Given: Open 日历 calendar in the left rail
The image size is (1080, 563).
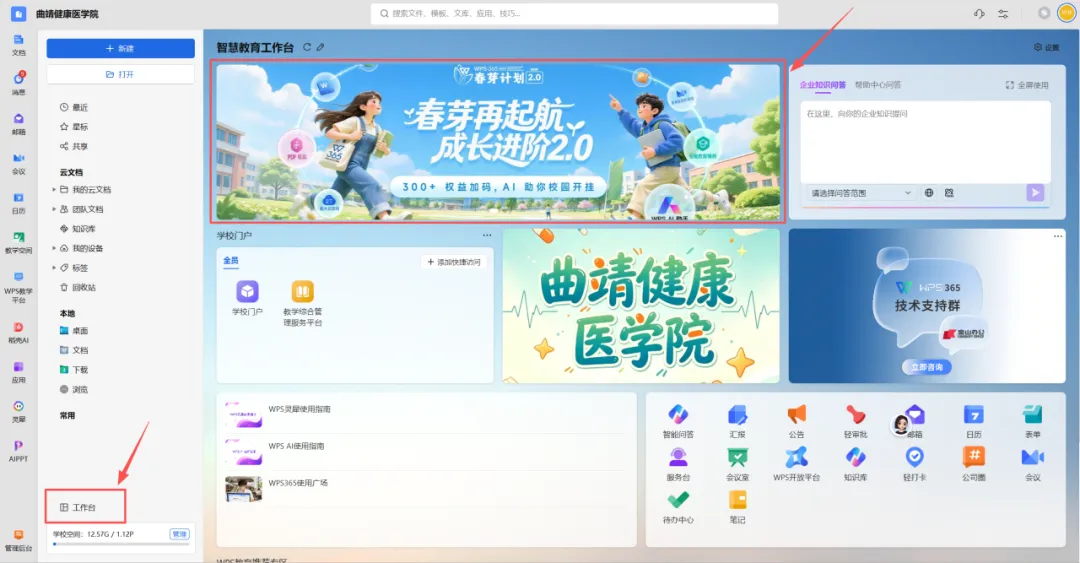Looking at the screenshot, I should tap(19, 203).
